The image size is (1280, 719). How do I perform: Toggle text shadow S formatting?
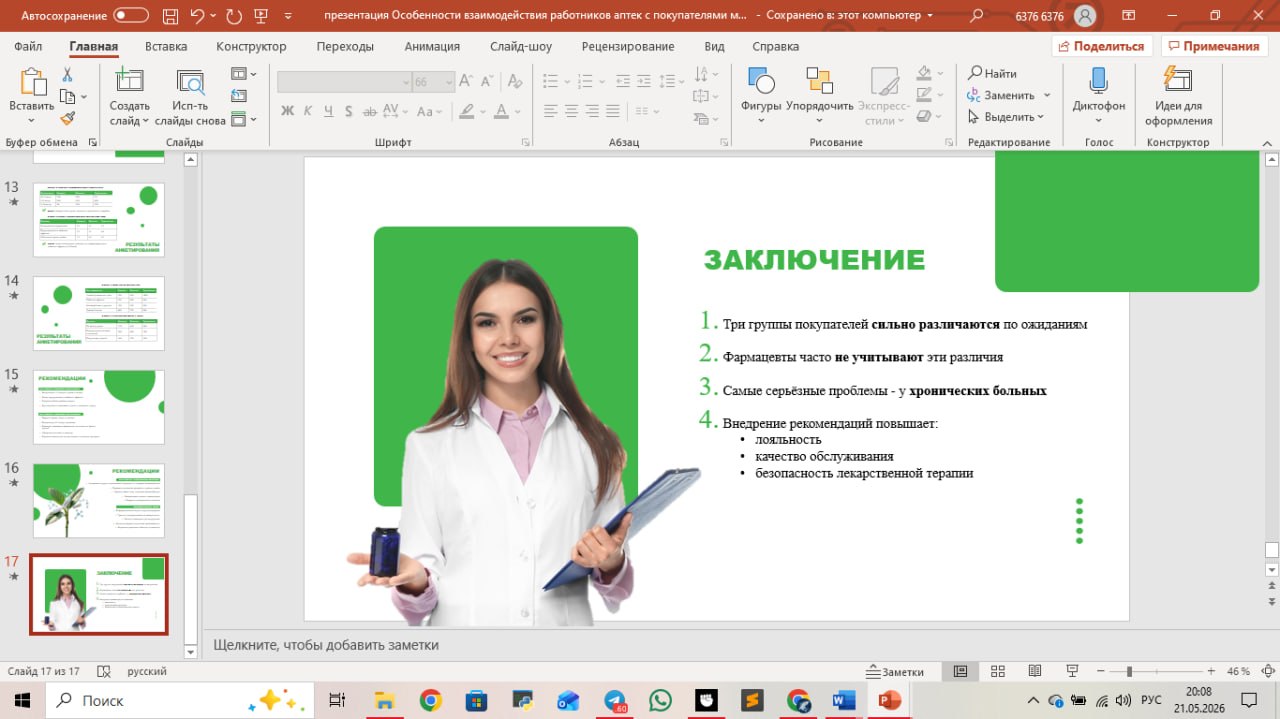(x=348, y=111)
